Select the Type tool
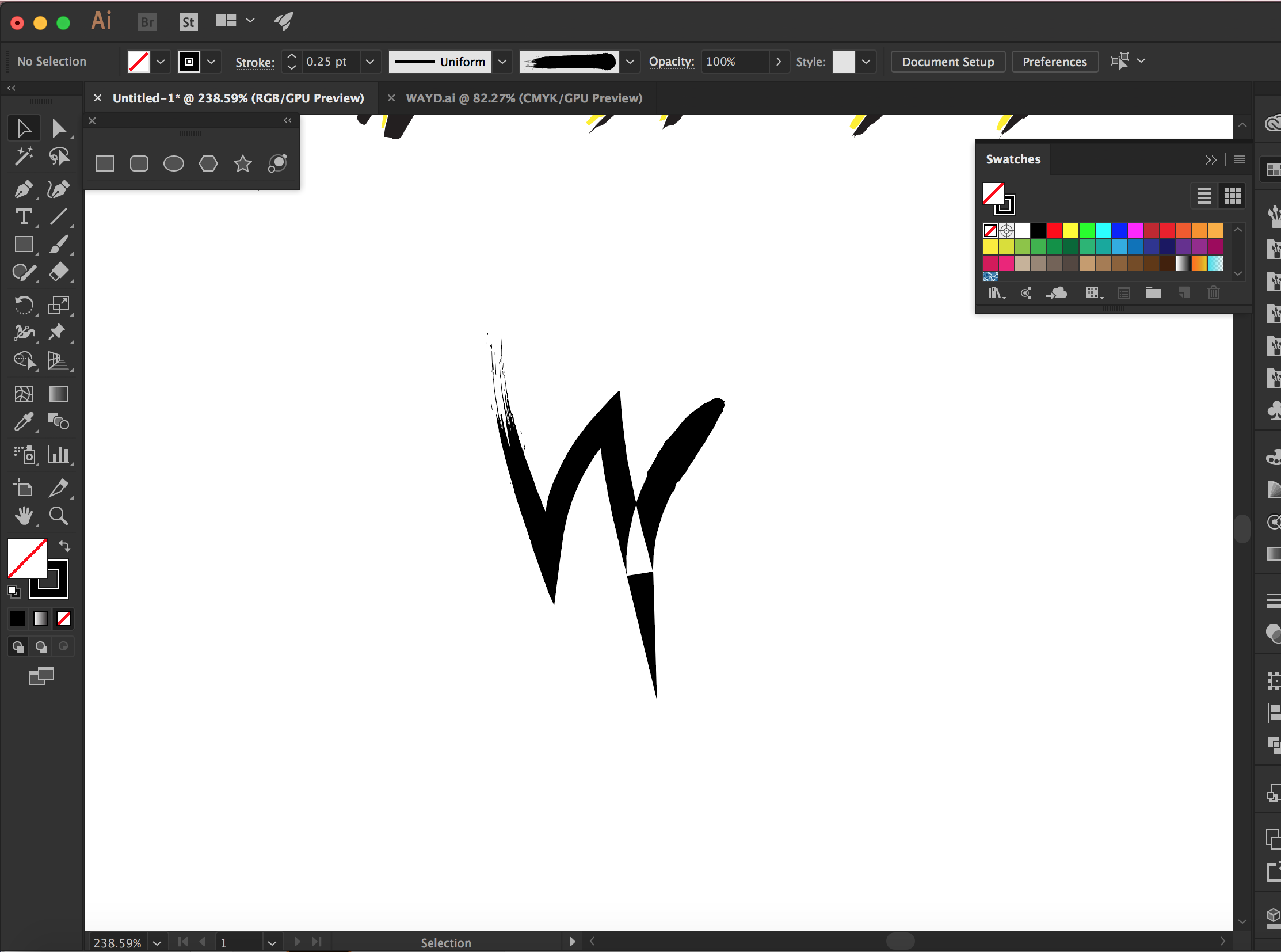This screenshot has width=1281, height=952. click(x=23, y=217)
